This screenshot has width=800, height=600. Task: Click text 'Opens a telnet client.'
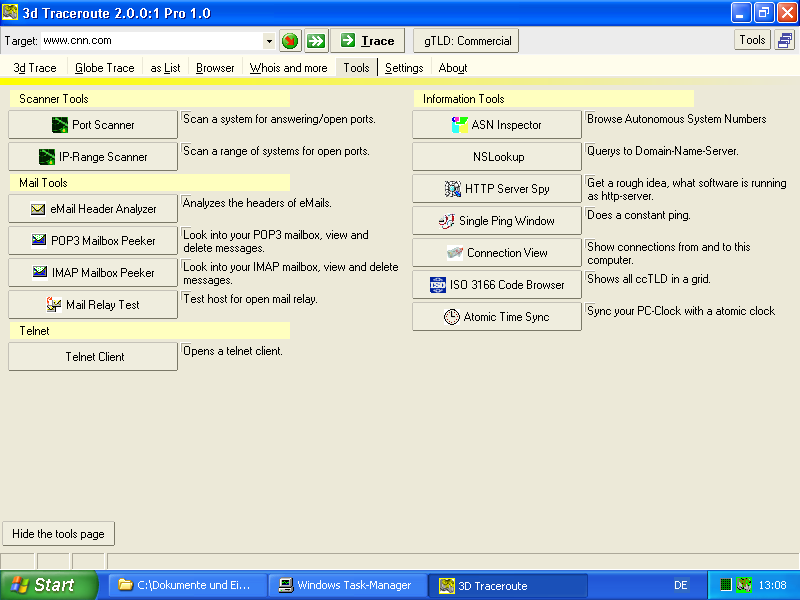tap(233, 351)
